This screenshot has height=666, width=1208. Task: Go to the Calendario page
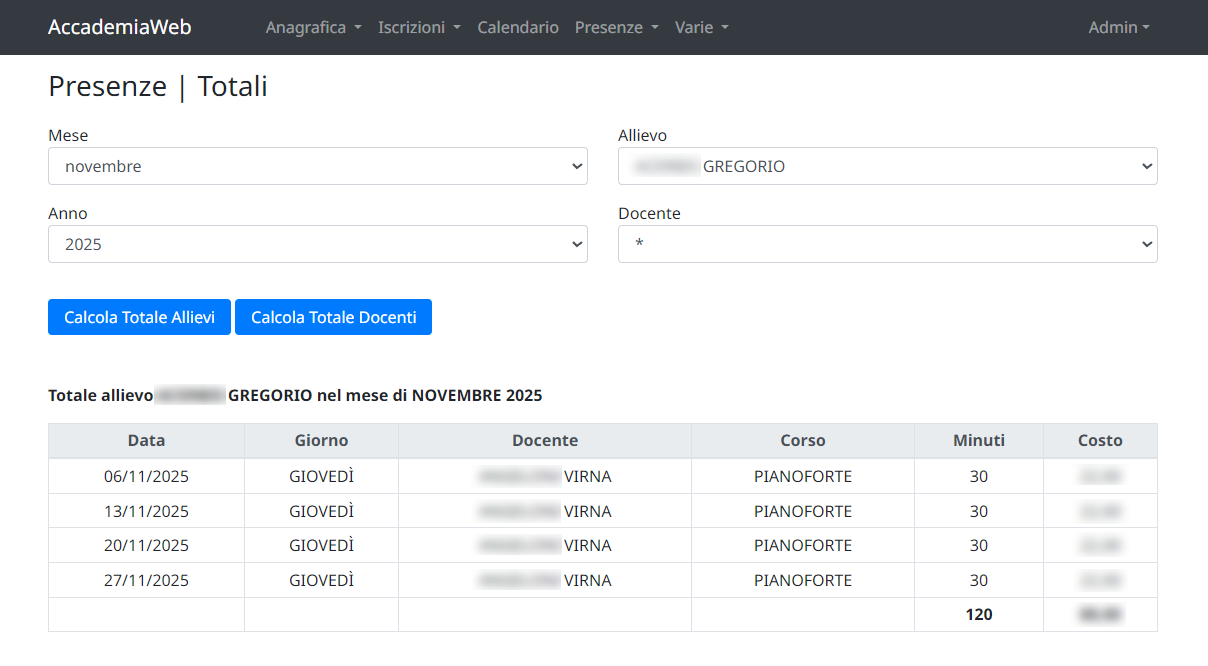tap(518, 27)
